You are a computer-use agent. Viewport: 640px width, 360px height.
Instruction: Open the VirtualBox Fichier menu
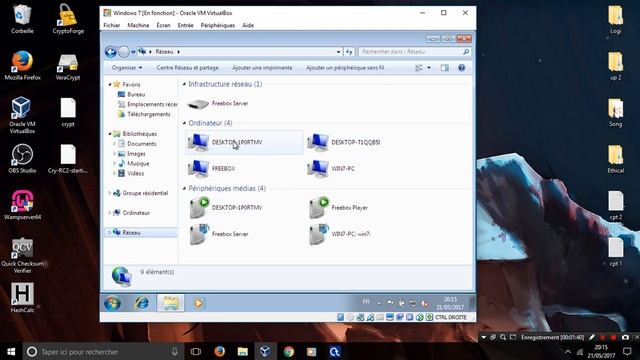point(111,25)
